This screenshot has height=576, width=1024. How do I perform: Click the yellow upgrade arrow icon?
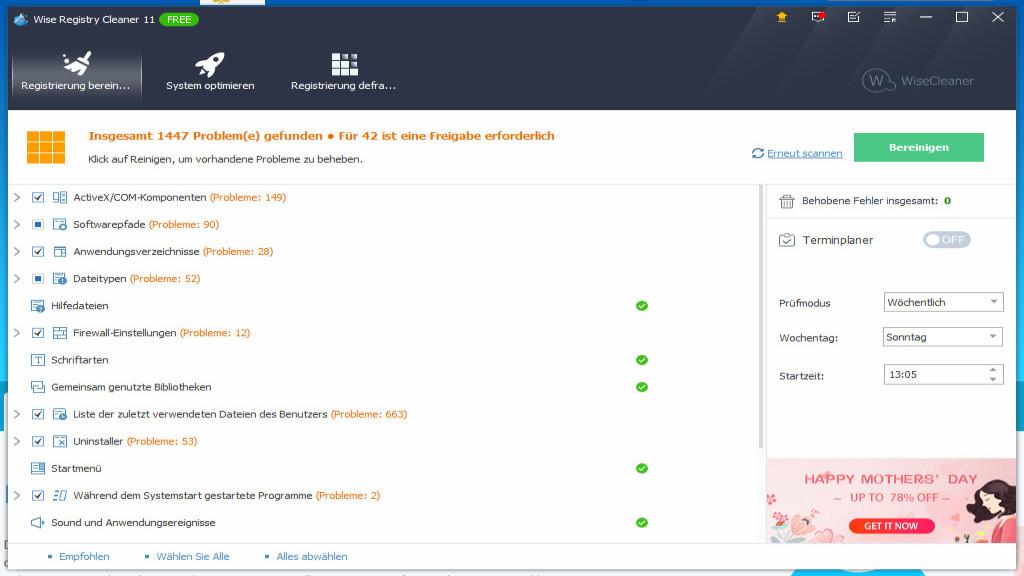click(x=782, y=17)
